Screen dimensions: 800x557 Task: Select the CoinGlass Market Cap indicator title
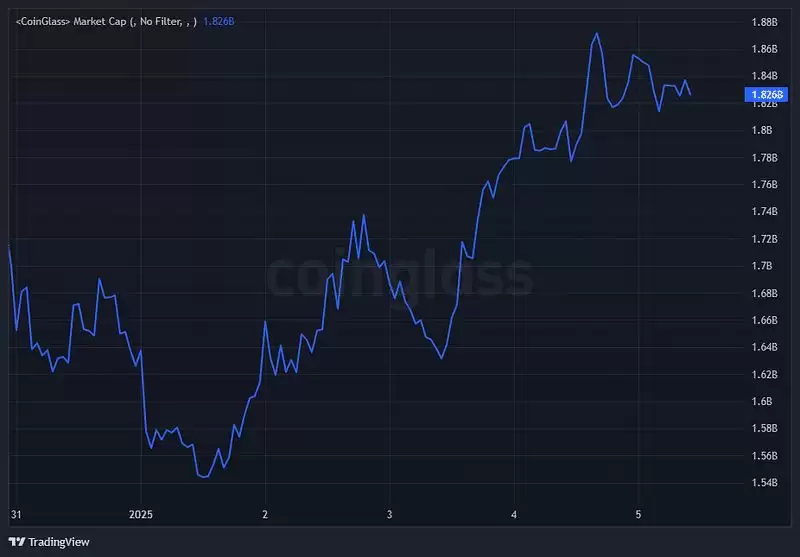click(106, 20)
